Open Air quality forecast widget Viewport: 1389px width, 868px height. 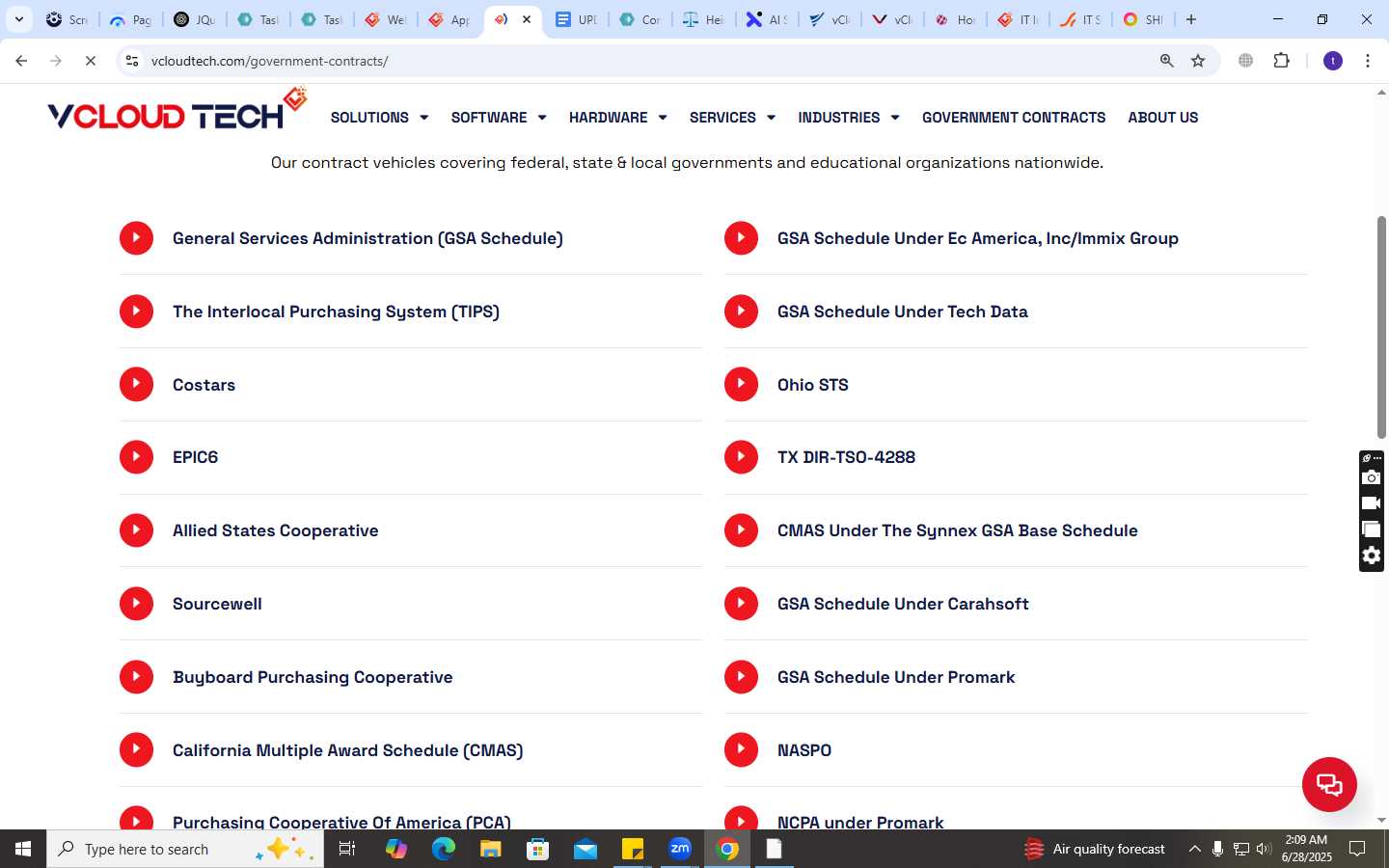coord(1095,849)
